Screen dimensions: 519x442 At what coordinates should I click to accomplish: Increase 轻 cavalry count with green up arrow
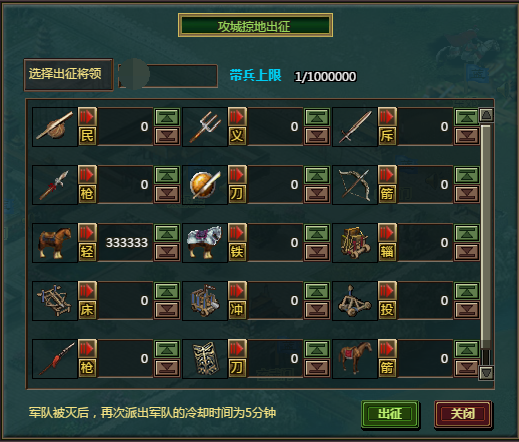pos(167,233)
